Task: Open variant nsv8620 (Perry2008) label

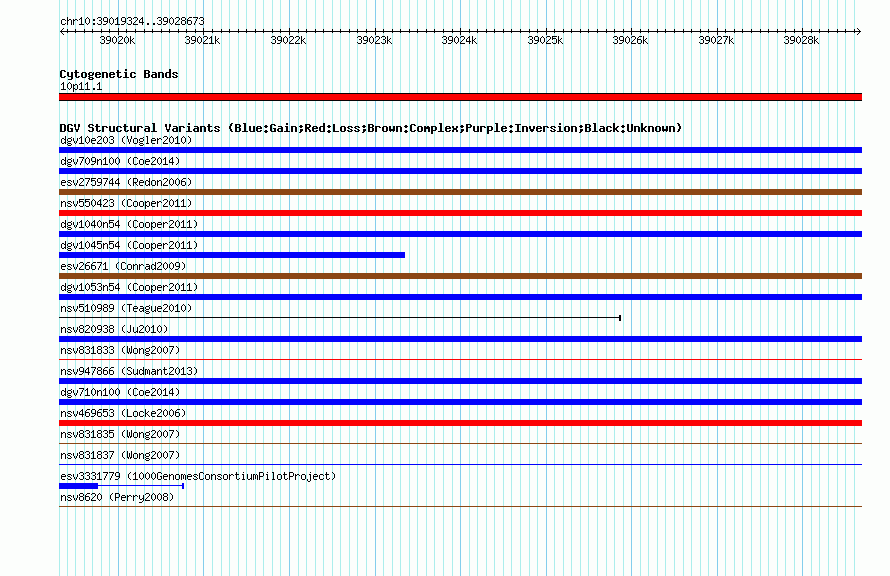Action: (x=117, y=497)
